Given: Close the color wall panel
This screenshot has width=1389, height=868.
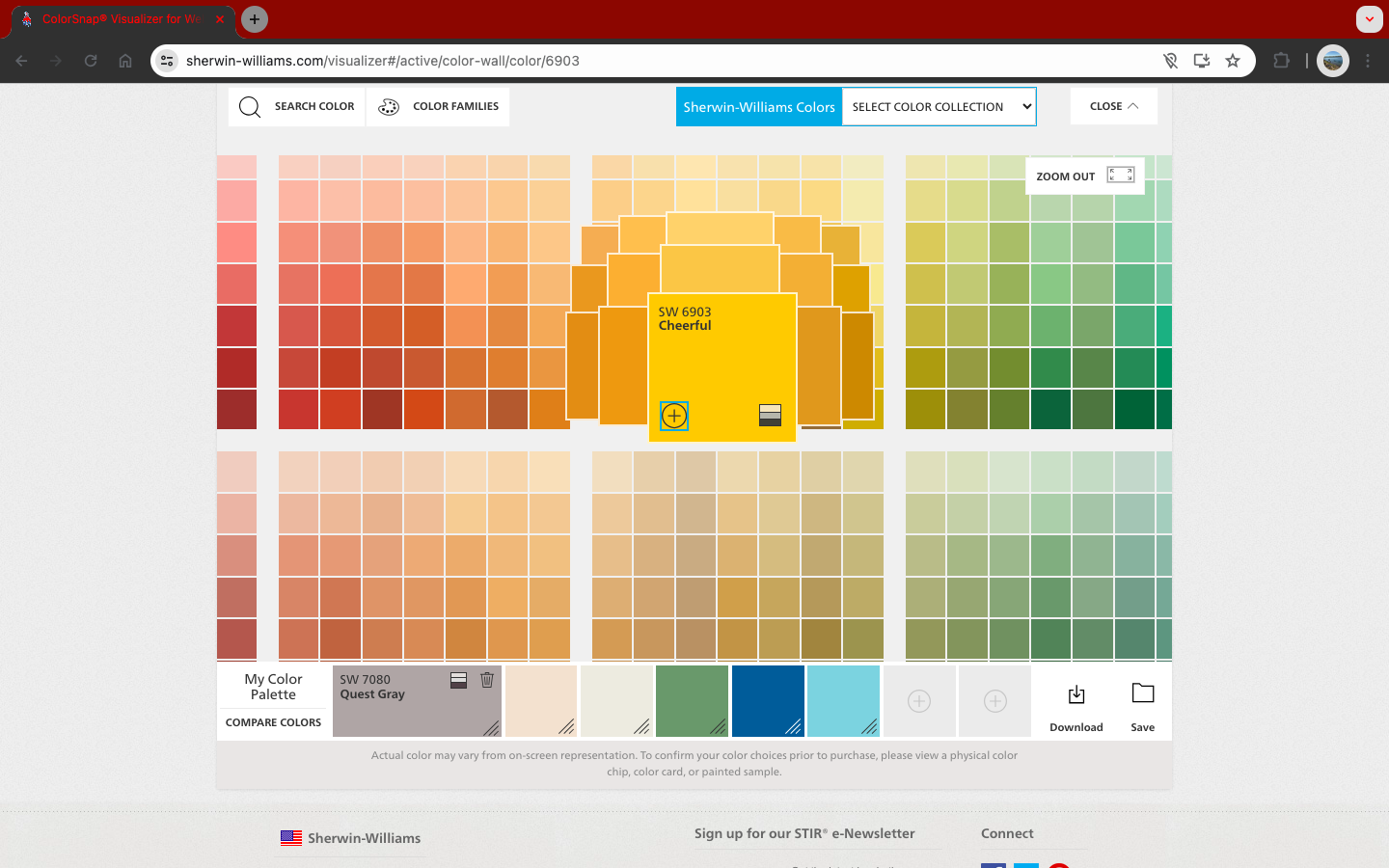Looking at the screenshot, I should (1114, 106).
